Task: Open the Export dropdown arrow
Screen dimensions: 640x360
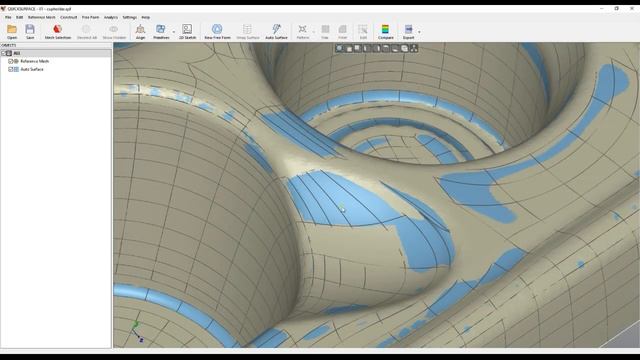Action: pos(419,32)
